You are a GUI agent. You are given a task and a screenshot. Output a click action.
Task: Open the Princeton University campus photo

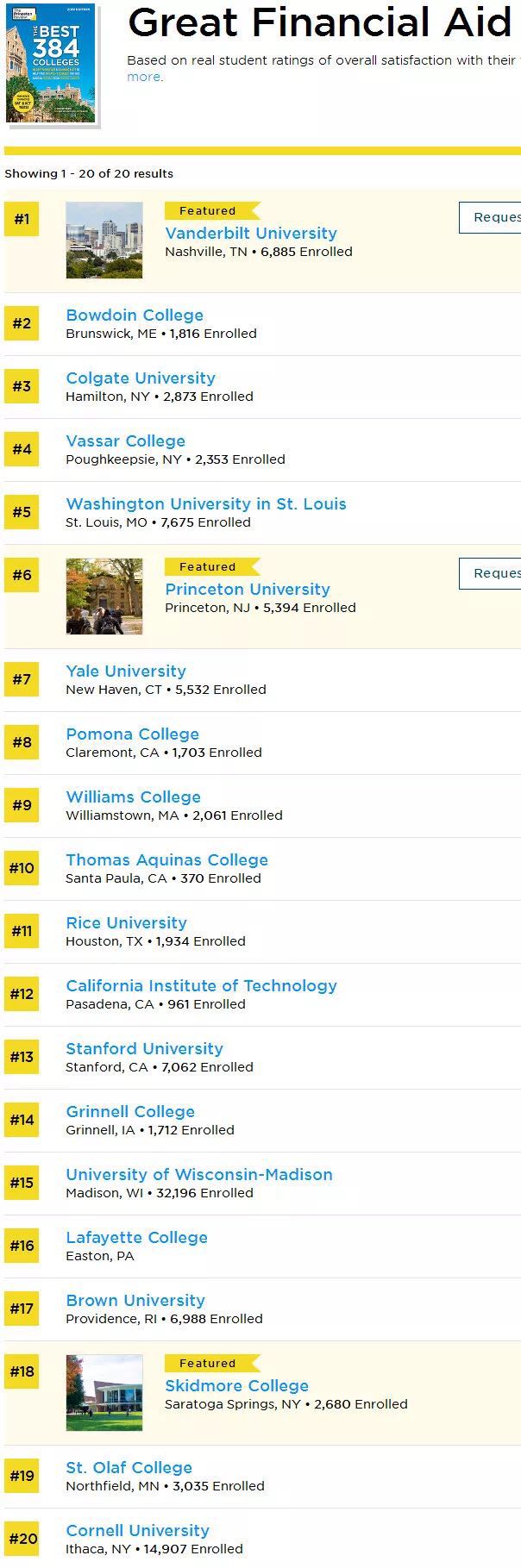point(104,597)
